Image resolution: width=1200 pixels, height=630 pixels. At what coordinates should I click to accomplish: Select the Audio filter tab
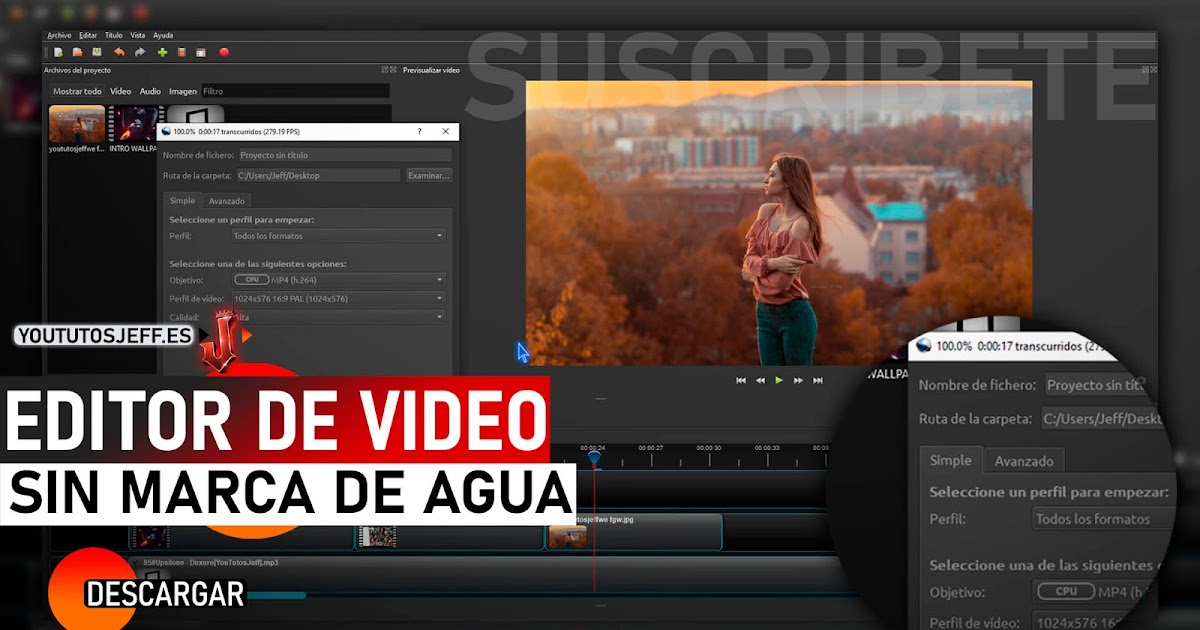[150, 91]
